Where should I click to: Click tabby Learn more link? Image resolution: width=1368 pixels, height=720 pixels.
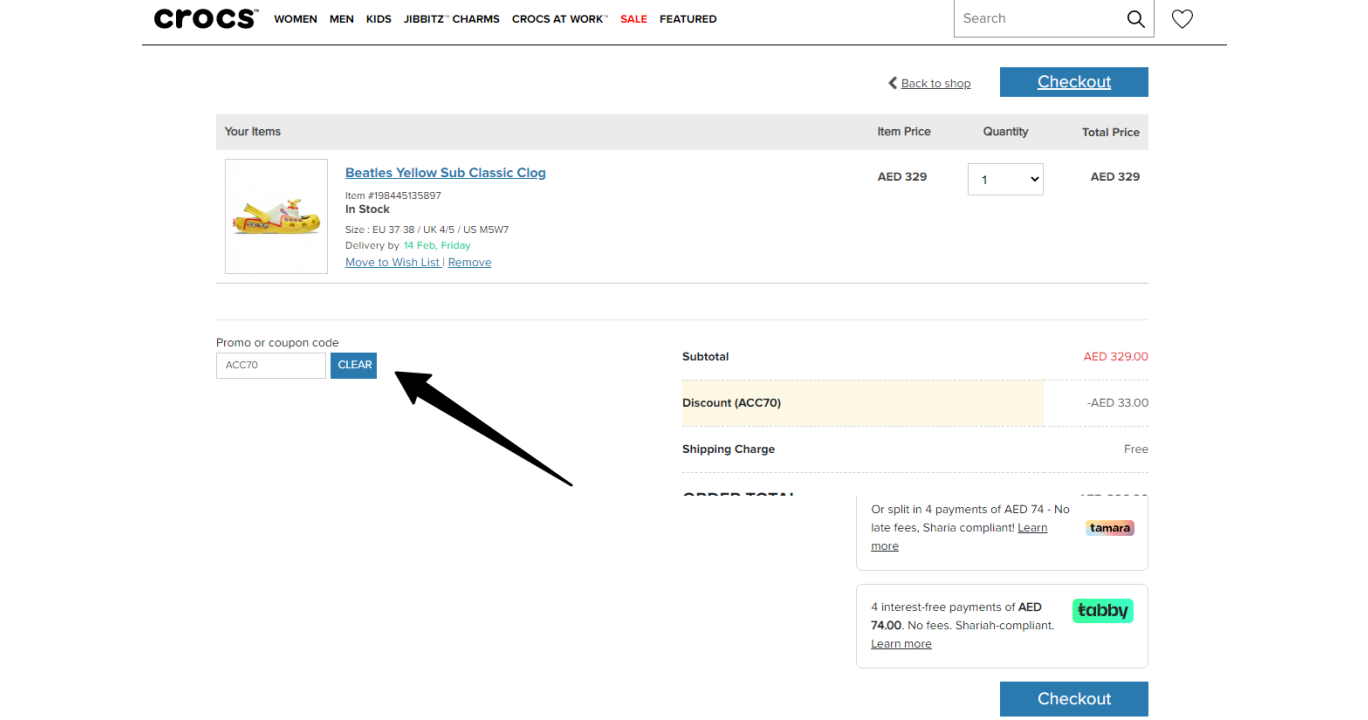point(901,644)
